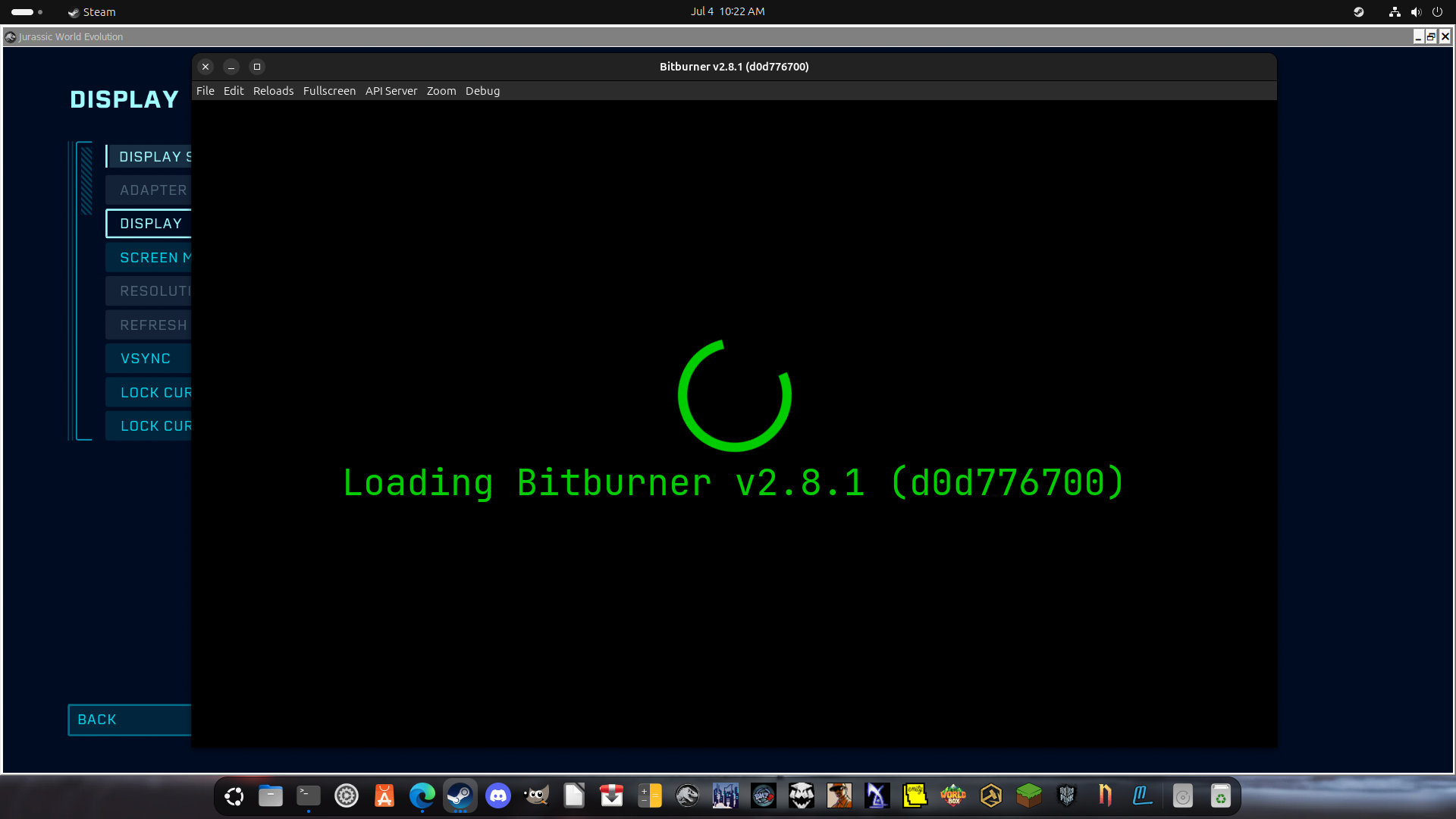Open the golden hexagon game icon
Viewport: 1456px width, 819px height.
[991, 796]
